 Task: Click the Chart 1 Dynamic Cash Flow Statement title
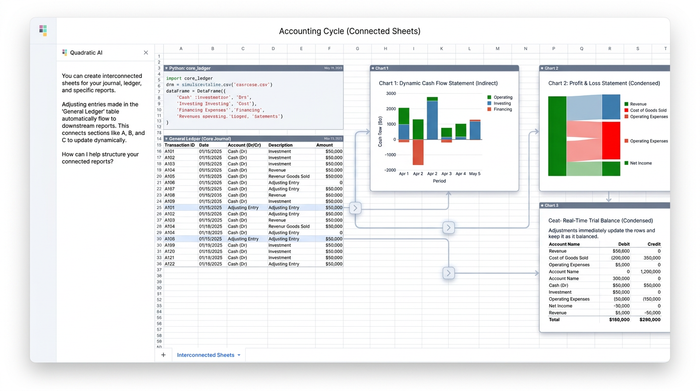coord(438,83)
